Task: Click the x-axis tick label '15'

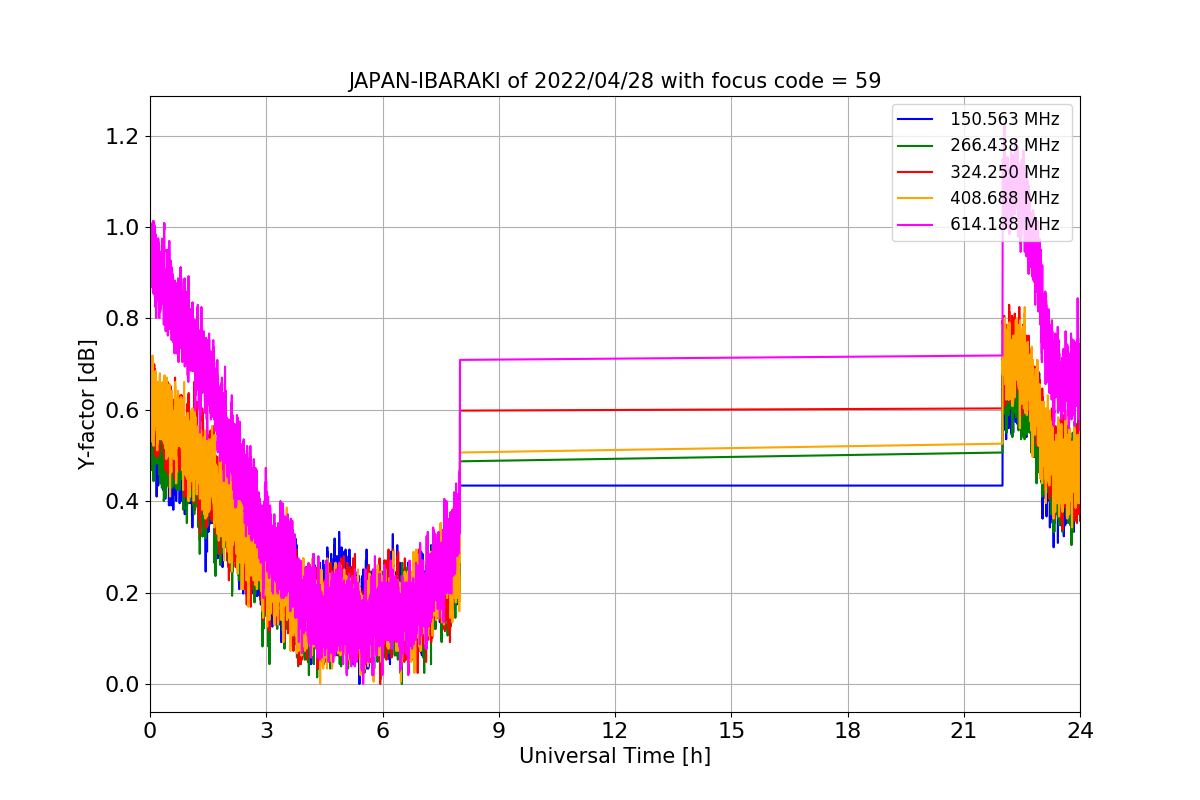Action: click(731, 731)
